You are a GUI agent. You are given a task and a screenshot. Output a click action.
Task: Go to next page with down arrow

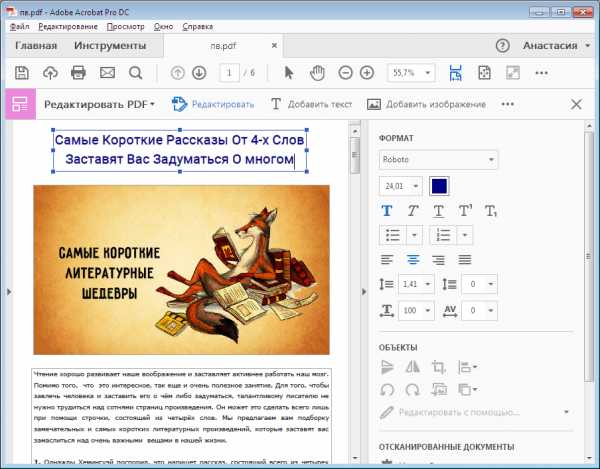pyautogui.click(x=199, y=73)
